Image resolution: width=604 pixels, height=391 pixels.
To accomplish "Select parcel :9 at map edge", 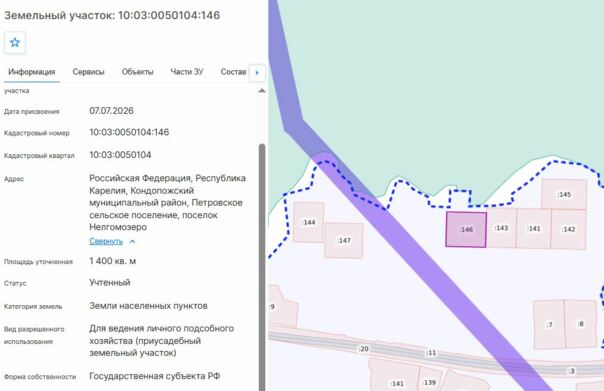I will (x=282, y=306).
